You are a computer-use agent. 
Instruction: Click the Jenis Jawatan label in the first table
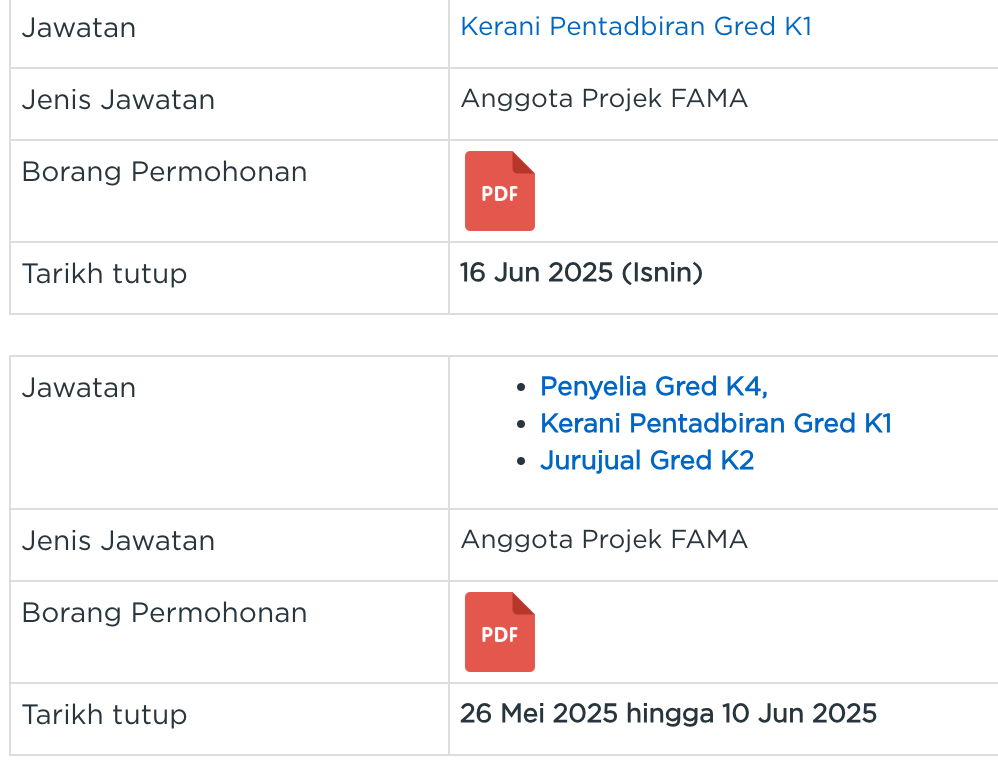point(118,100)
